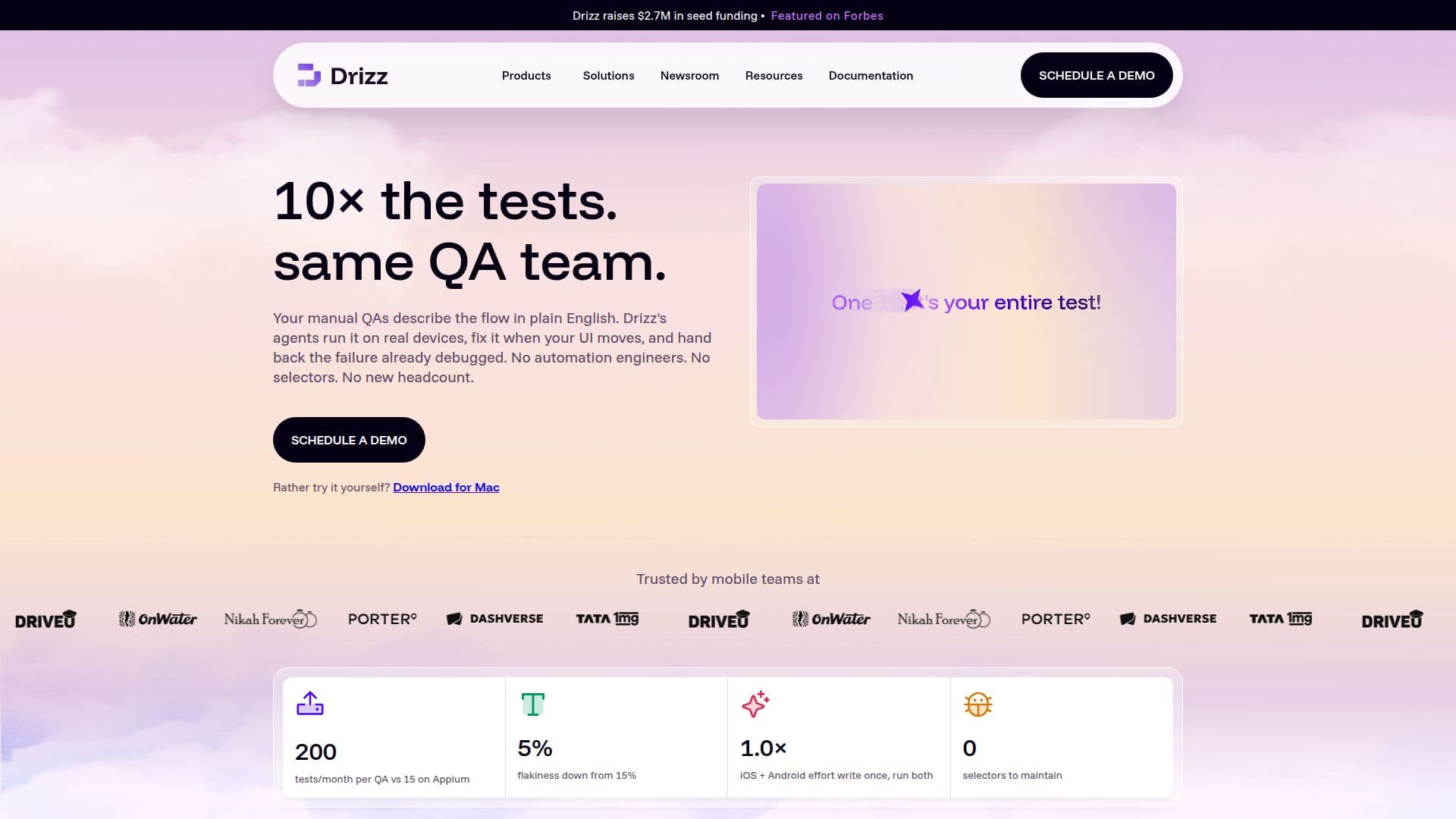
Task: Click the Drizz logo icon in navbar
Action: point(309,75)
